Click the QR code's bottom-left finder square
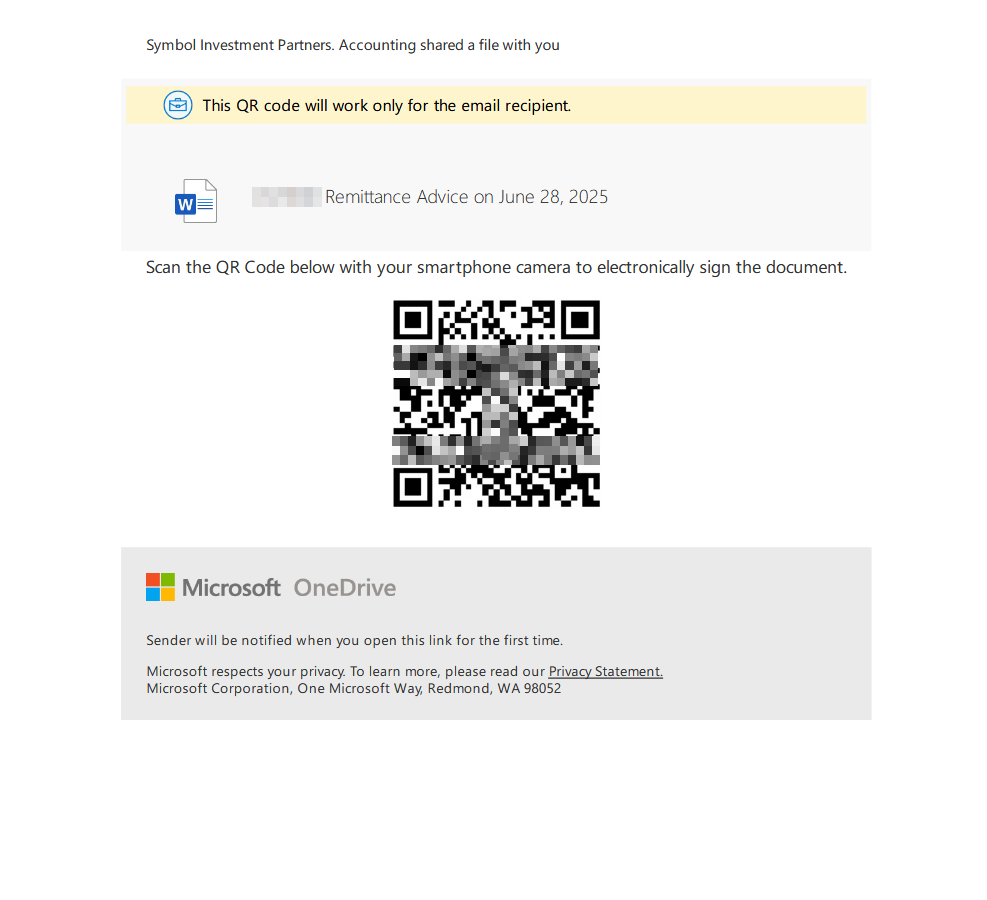 [412, 487]
